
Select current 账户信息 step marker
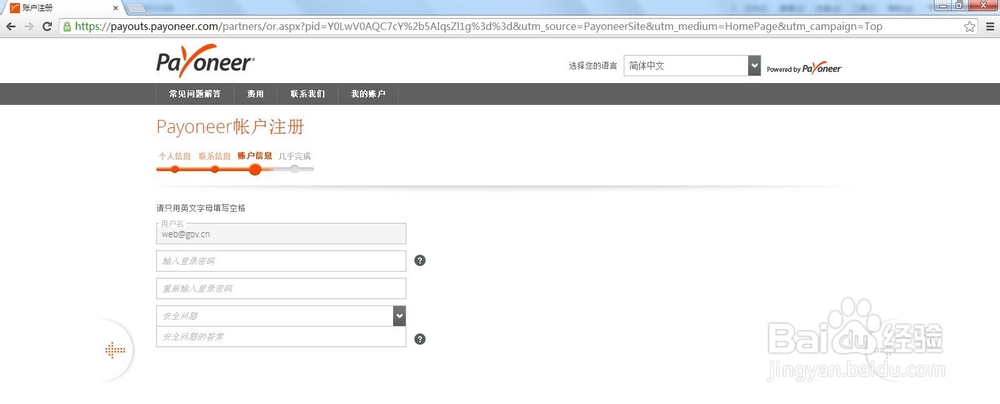(x=255, y=169)
